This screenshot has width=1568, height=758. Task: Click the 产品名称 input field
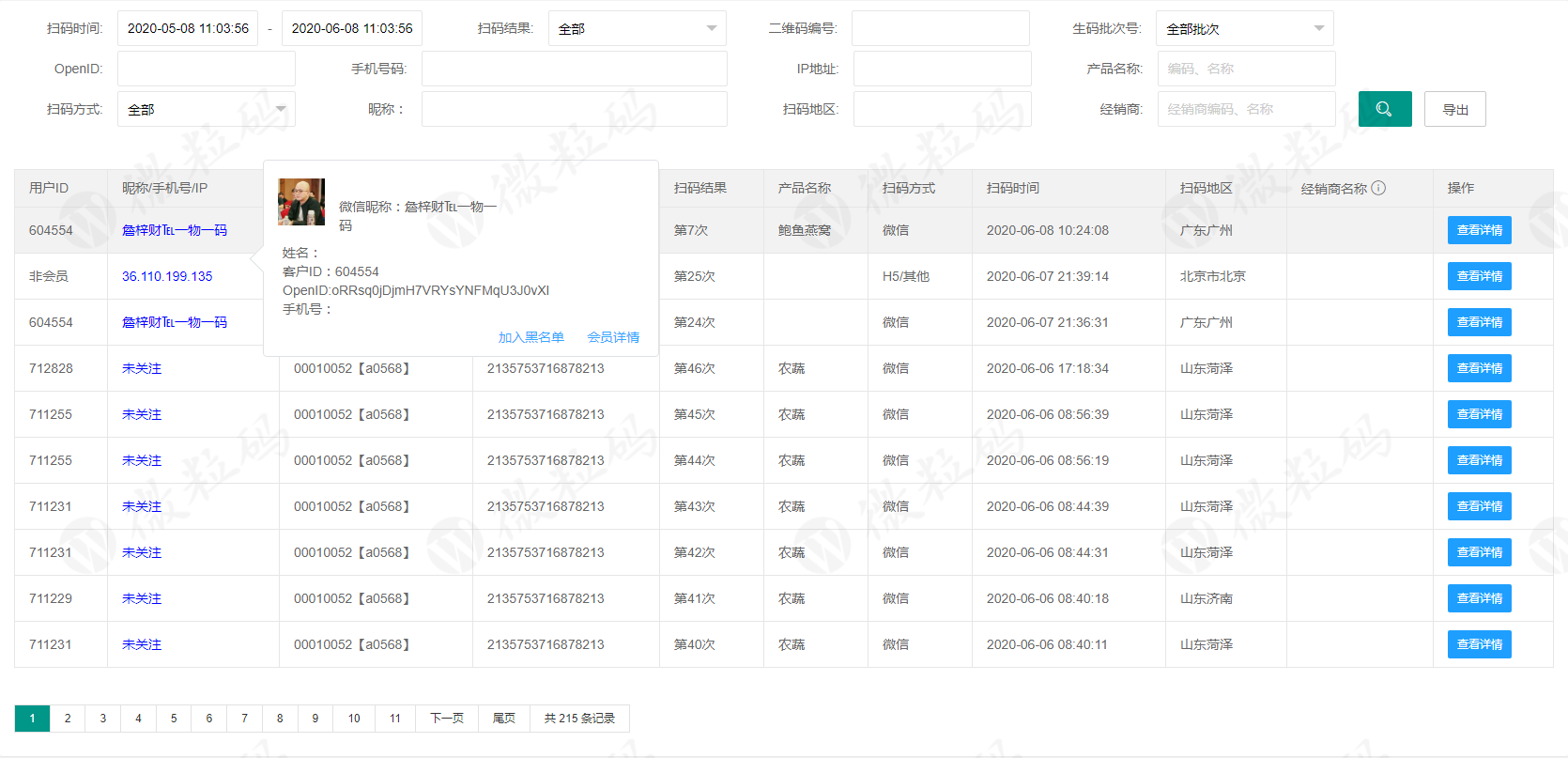pyautogui.click(x=1246, y=69)
